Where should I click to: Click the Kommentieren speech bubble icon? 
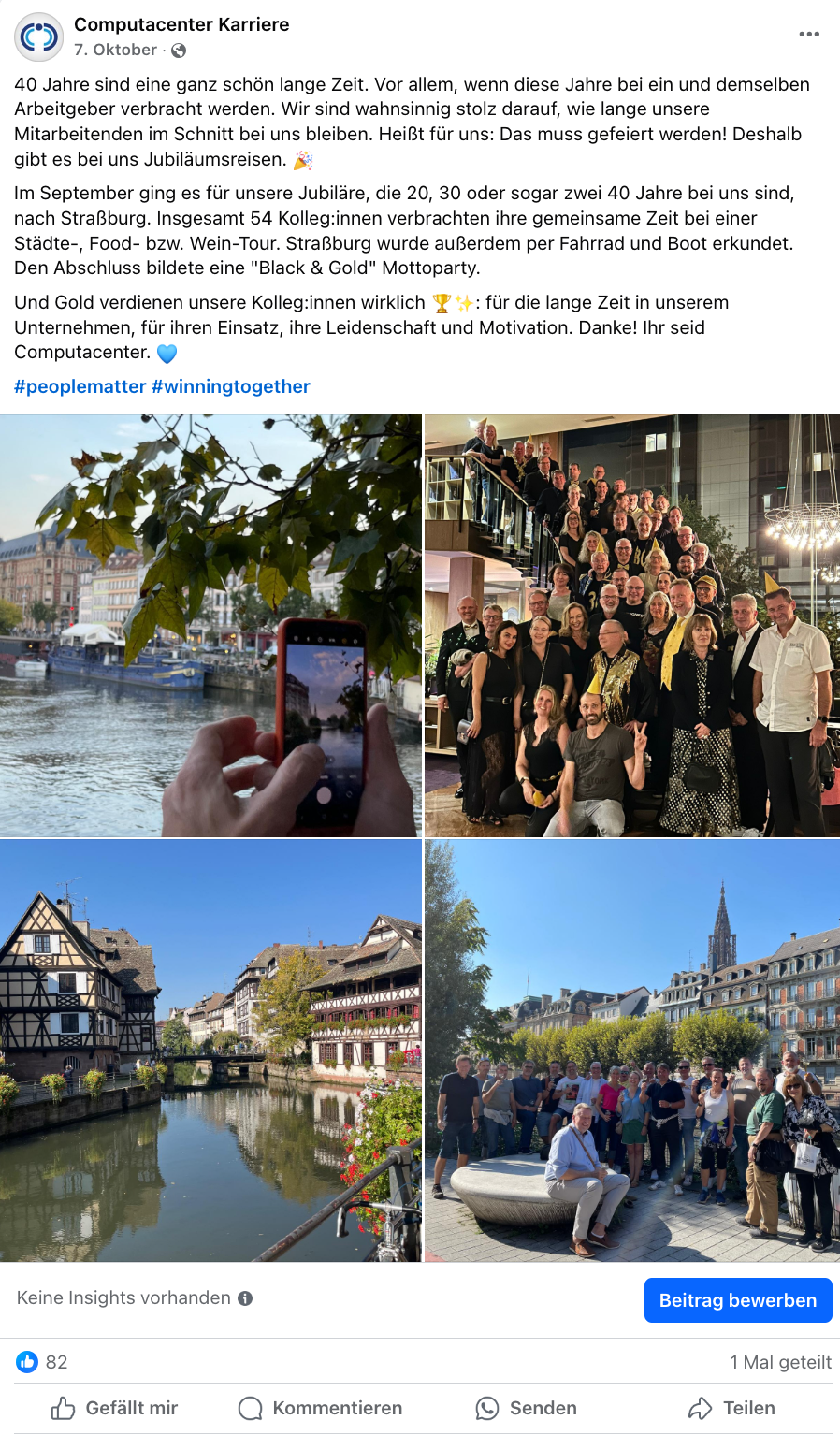pos(250,1408)
